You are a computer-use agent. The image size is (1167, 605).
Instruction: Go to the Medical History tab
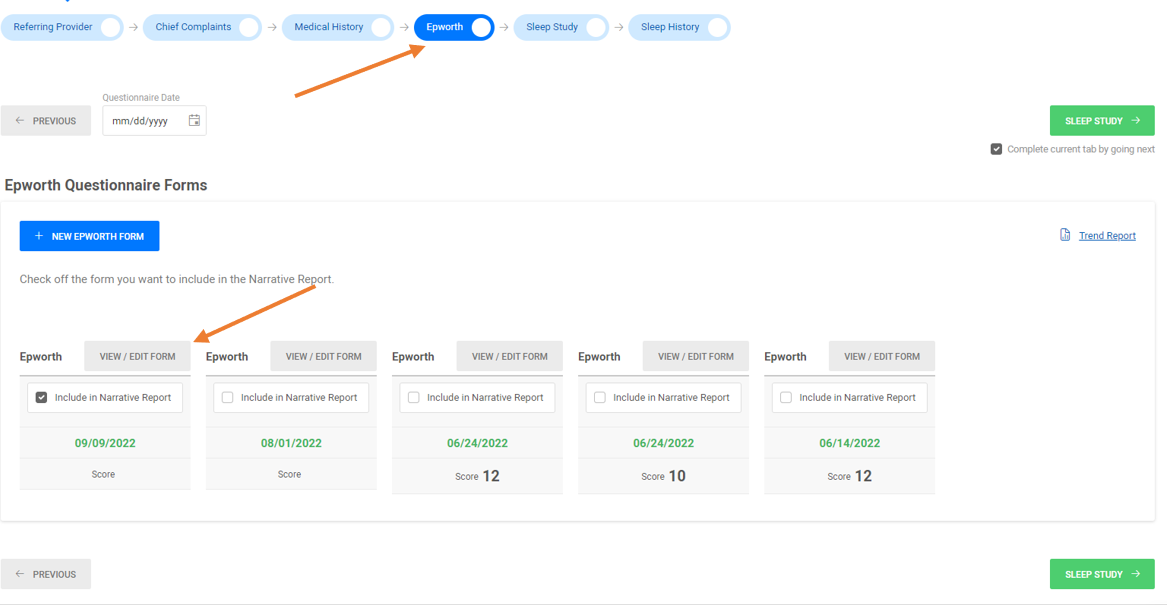328,28
